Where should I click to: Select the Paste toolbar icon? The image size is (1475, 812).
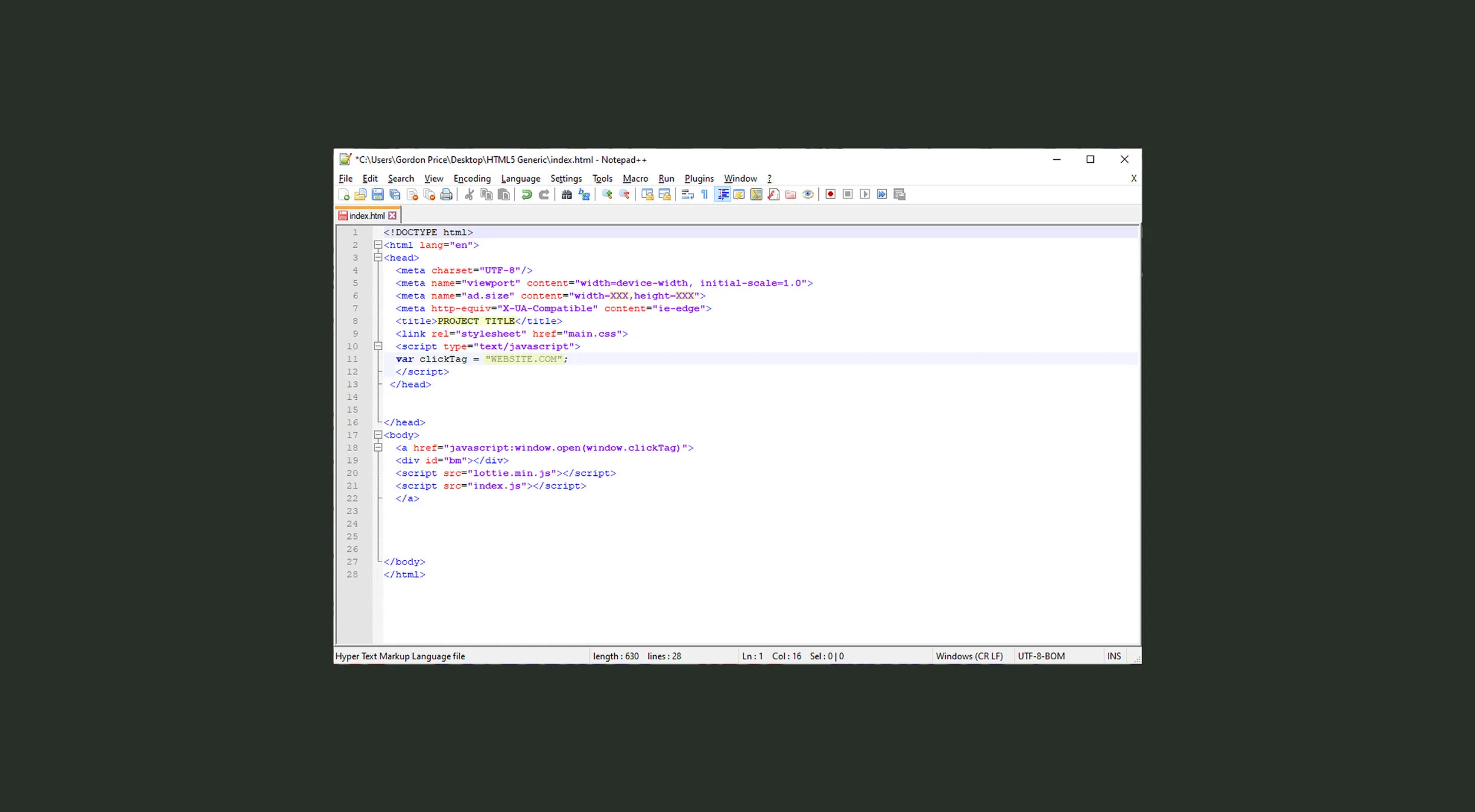(502, 194)
